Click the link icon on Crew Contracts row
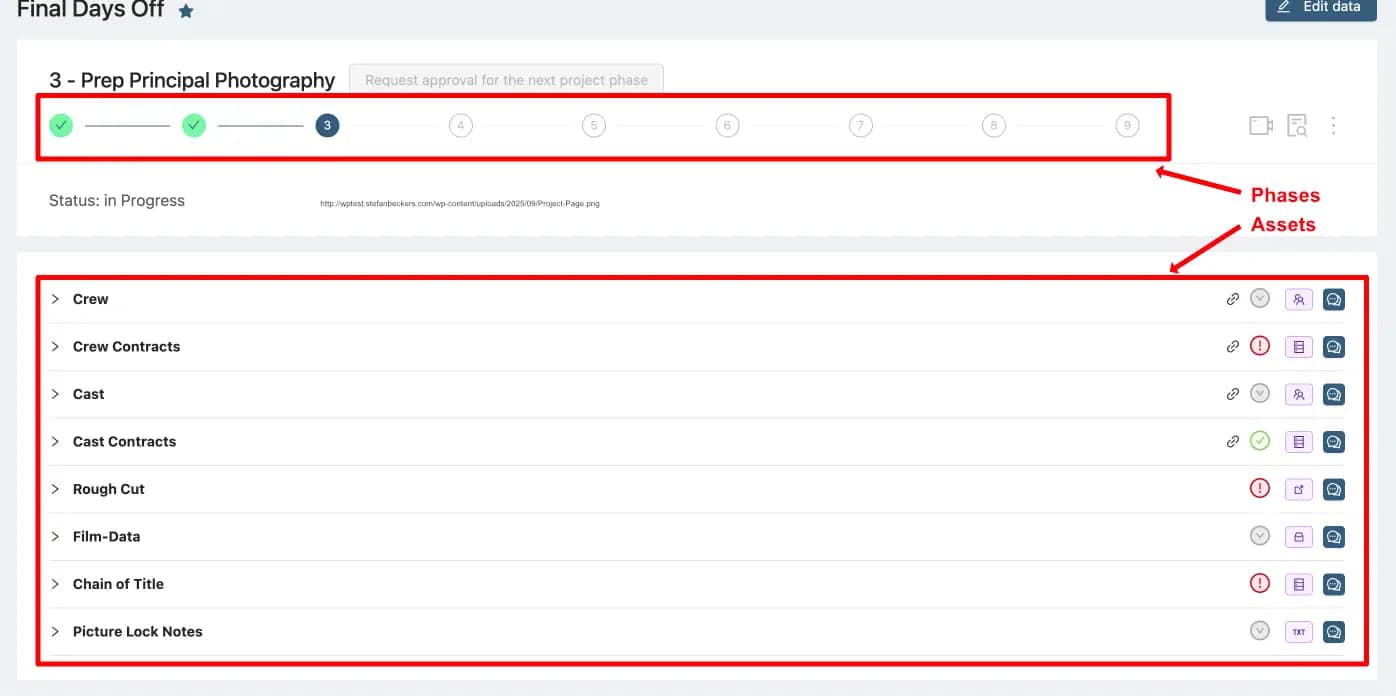 tap(1233, 346)
